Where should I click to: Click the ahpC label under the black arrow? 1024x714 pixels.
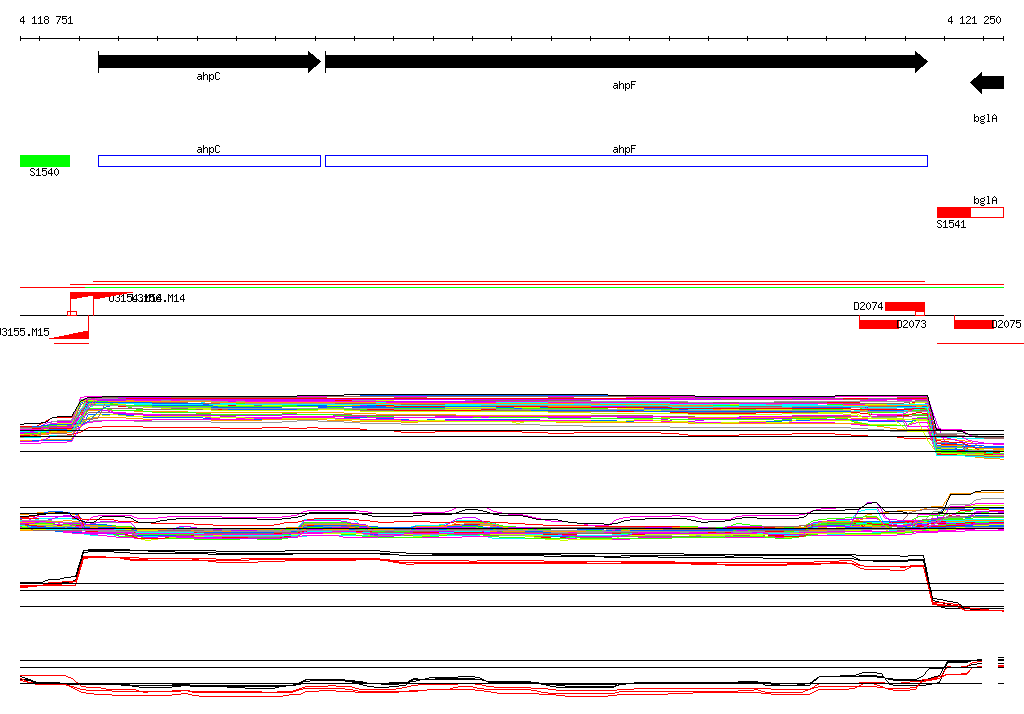(x=208, y=76)
